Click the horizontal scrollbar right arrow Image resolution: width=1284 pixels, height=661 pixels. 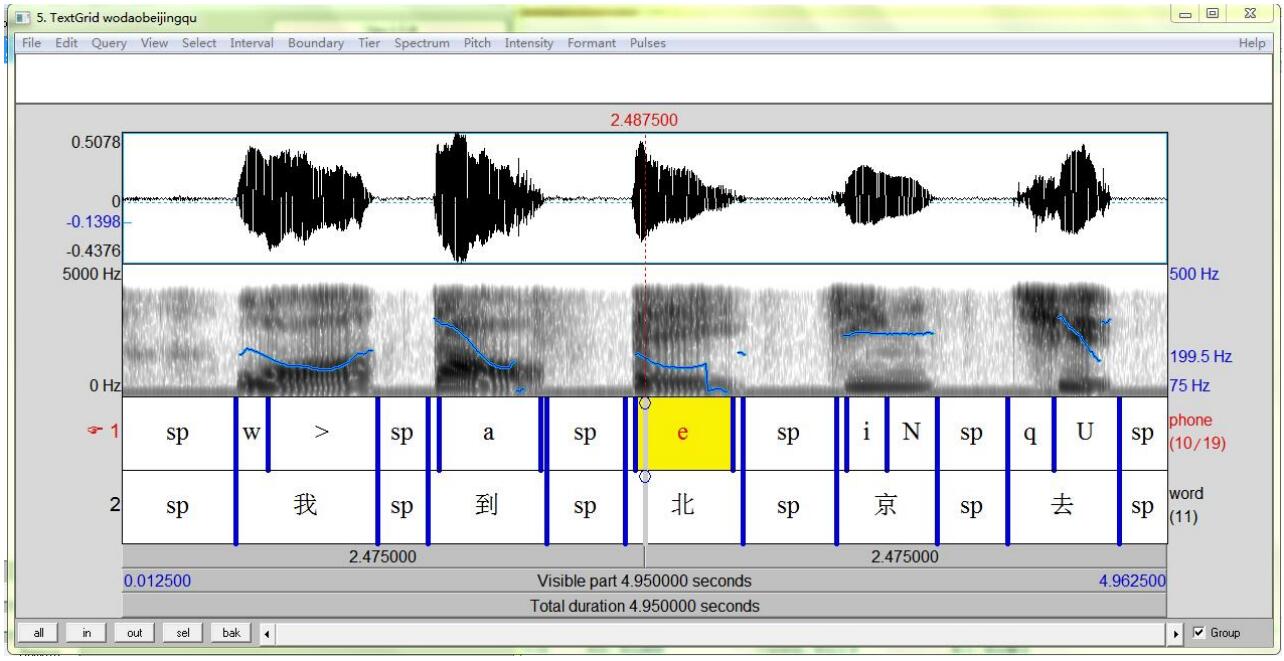pos(1176,633)
